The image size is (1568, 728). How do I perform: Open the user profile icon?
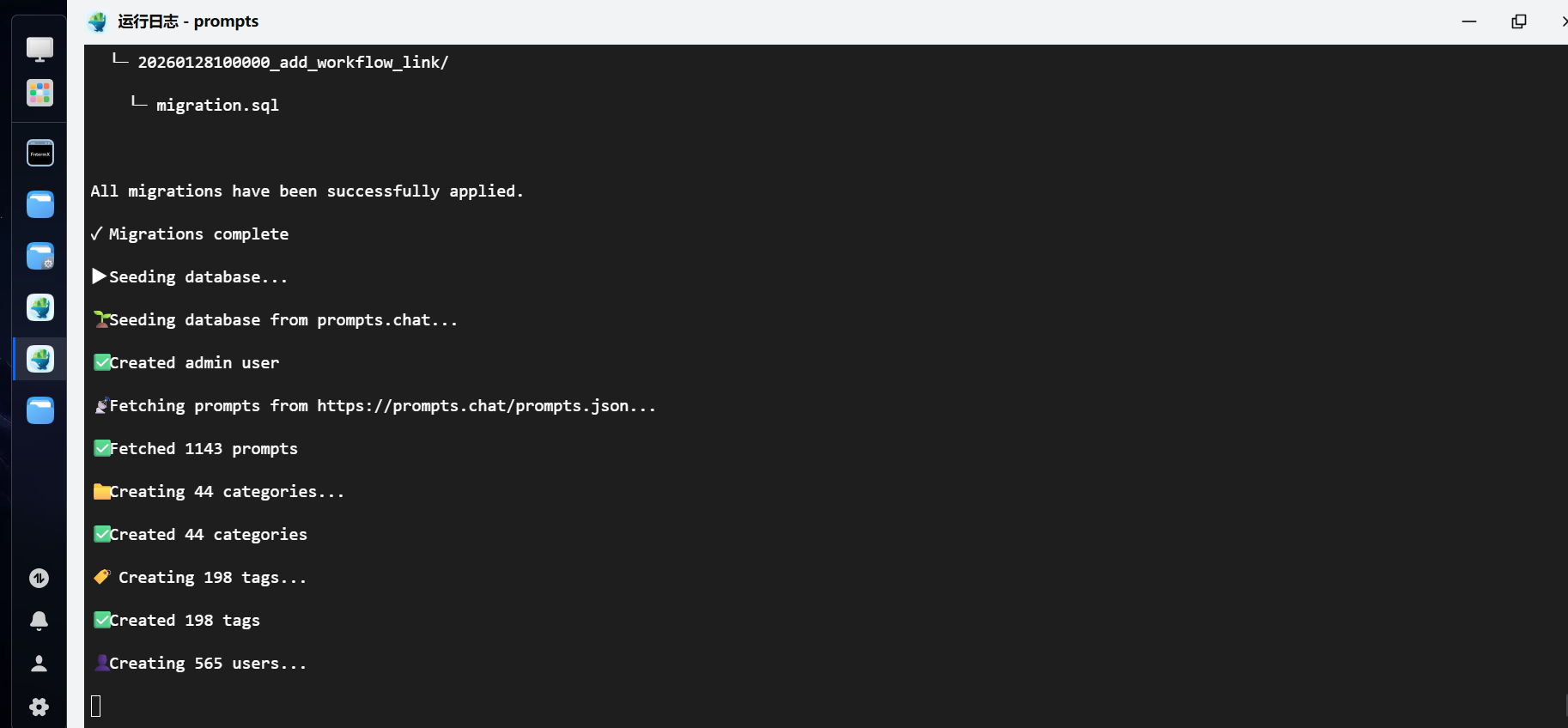(x=39, y=664)
